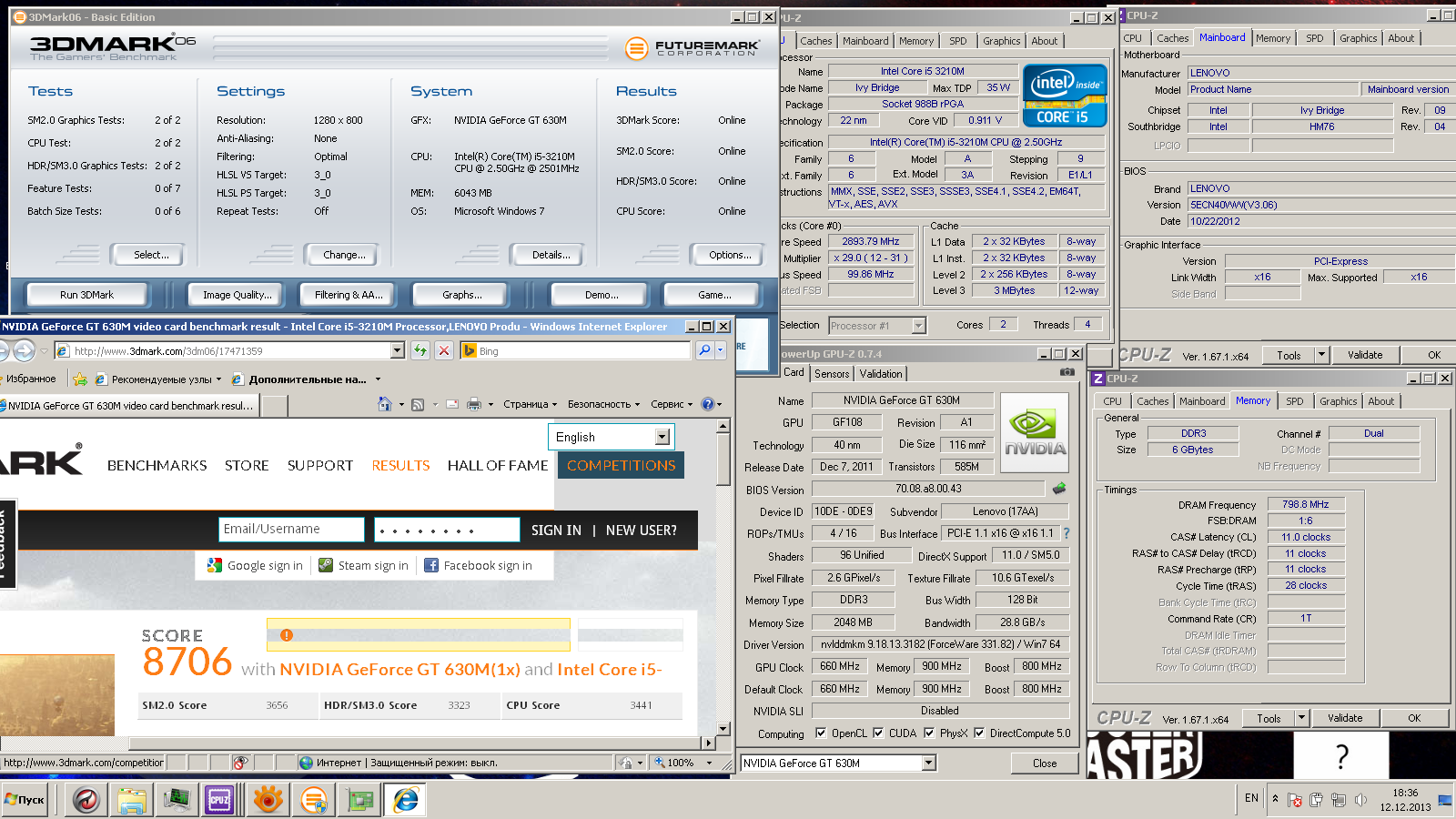
Task: Open the Processor #1 selection dropdown
Action: (x=918, y=325)
